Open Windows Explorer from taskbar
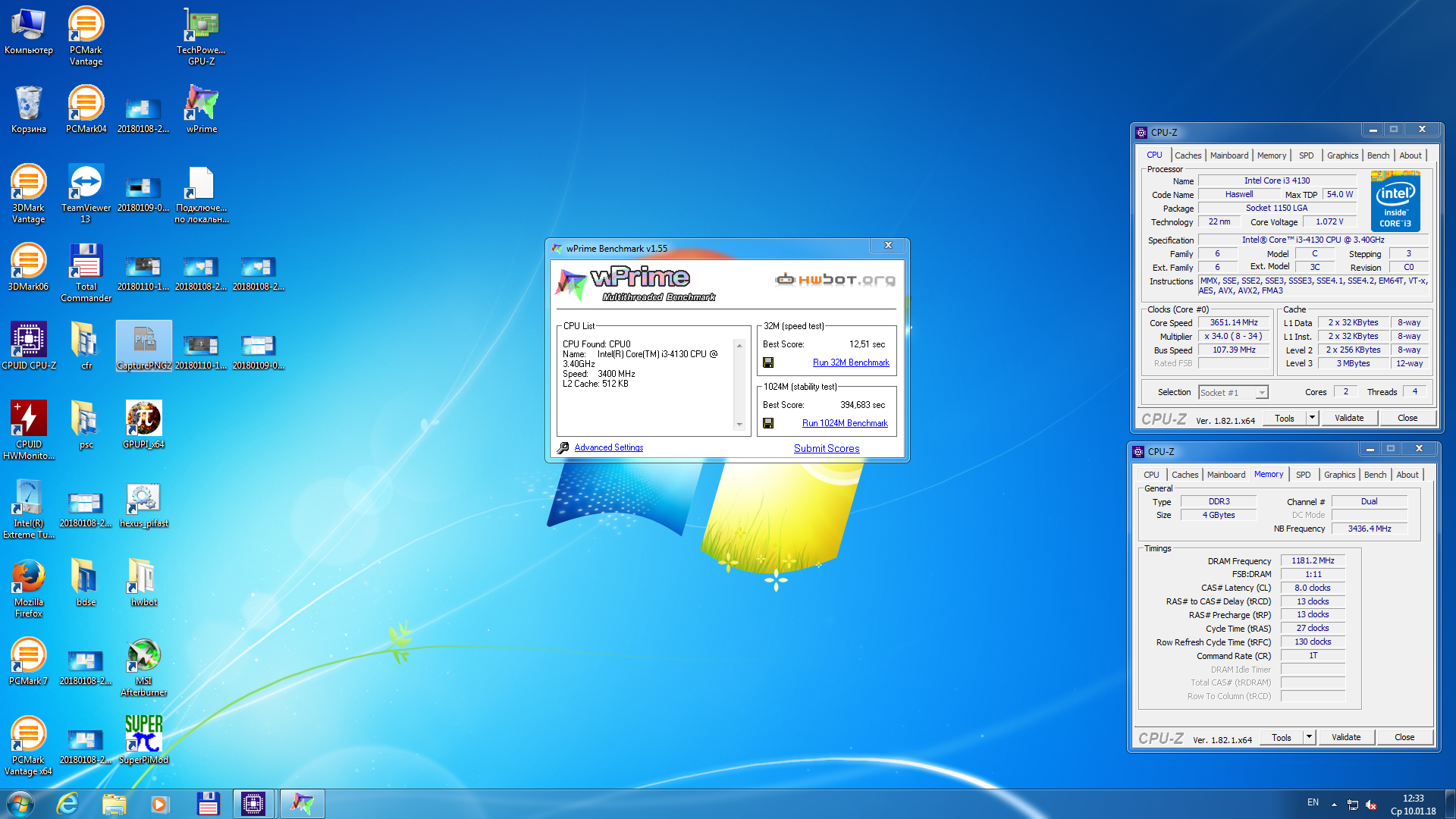This screenshot has width=1456, height=819. click(114, 804)
